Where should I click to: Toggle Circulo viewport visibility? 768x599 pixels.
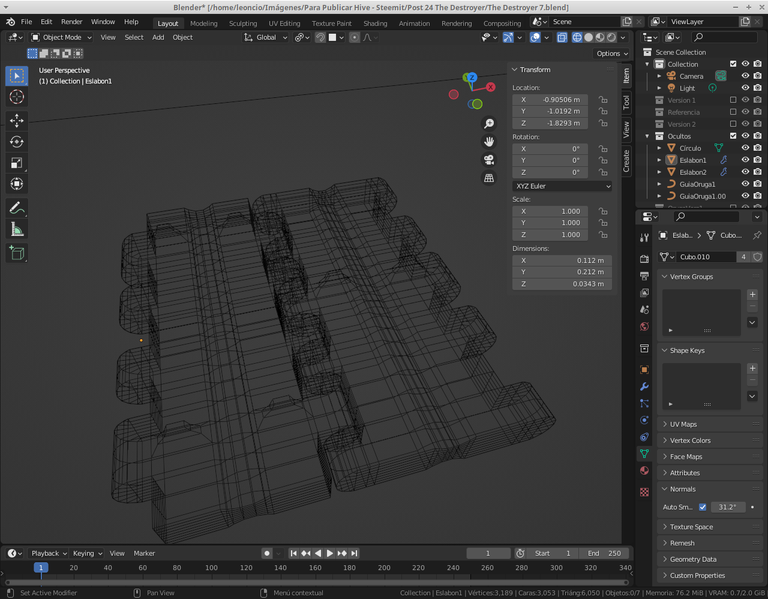coord(745,148)
